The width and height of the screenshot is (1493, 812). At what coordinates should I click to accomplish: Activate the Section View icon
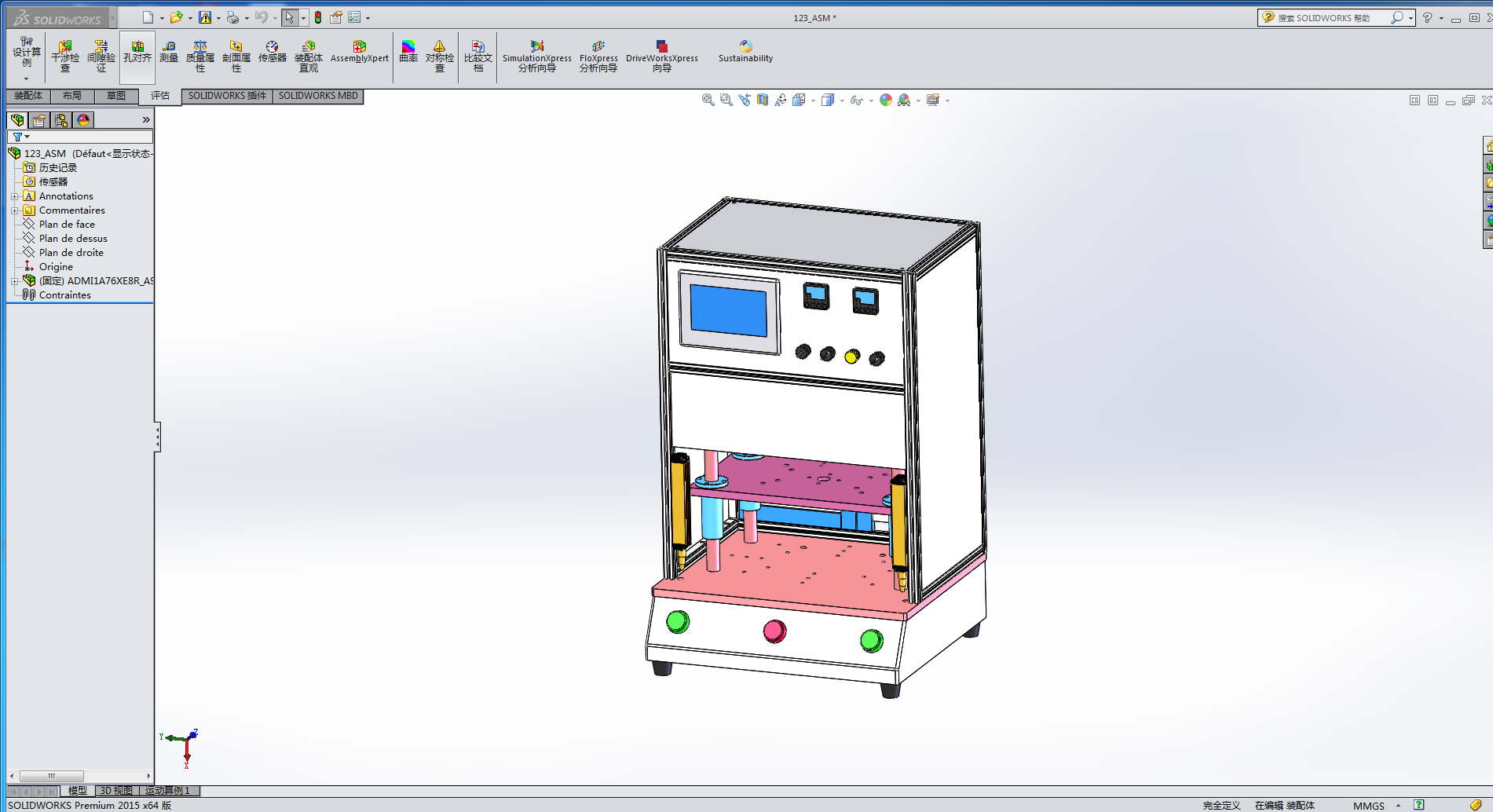tap(762, 100)
